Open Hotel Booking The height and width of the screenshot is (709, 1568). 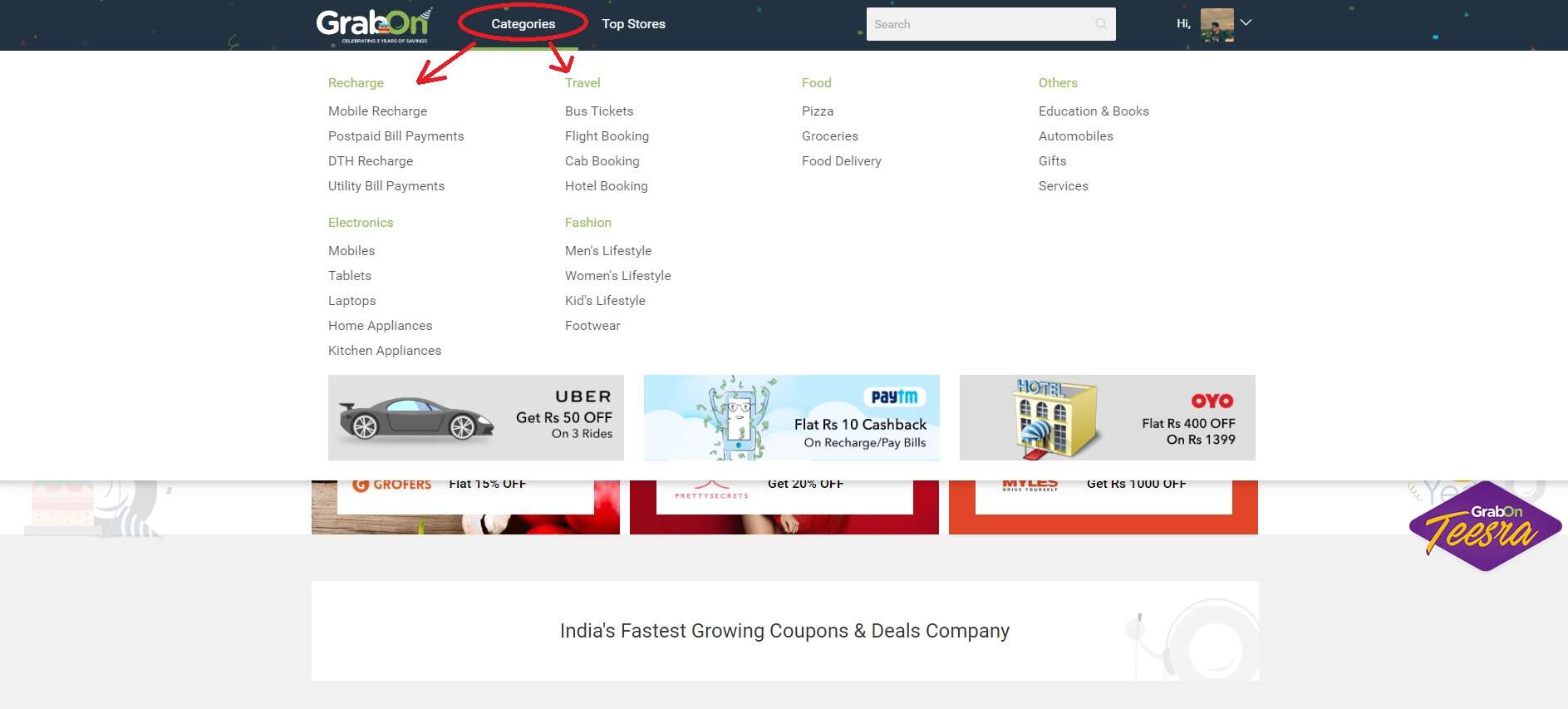pyautogui.click(x=607, y=186)
